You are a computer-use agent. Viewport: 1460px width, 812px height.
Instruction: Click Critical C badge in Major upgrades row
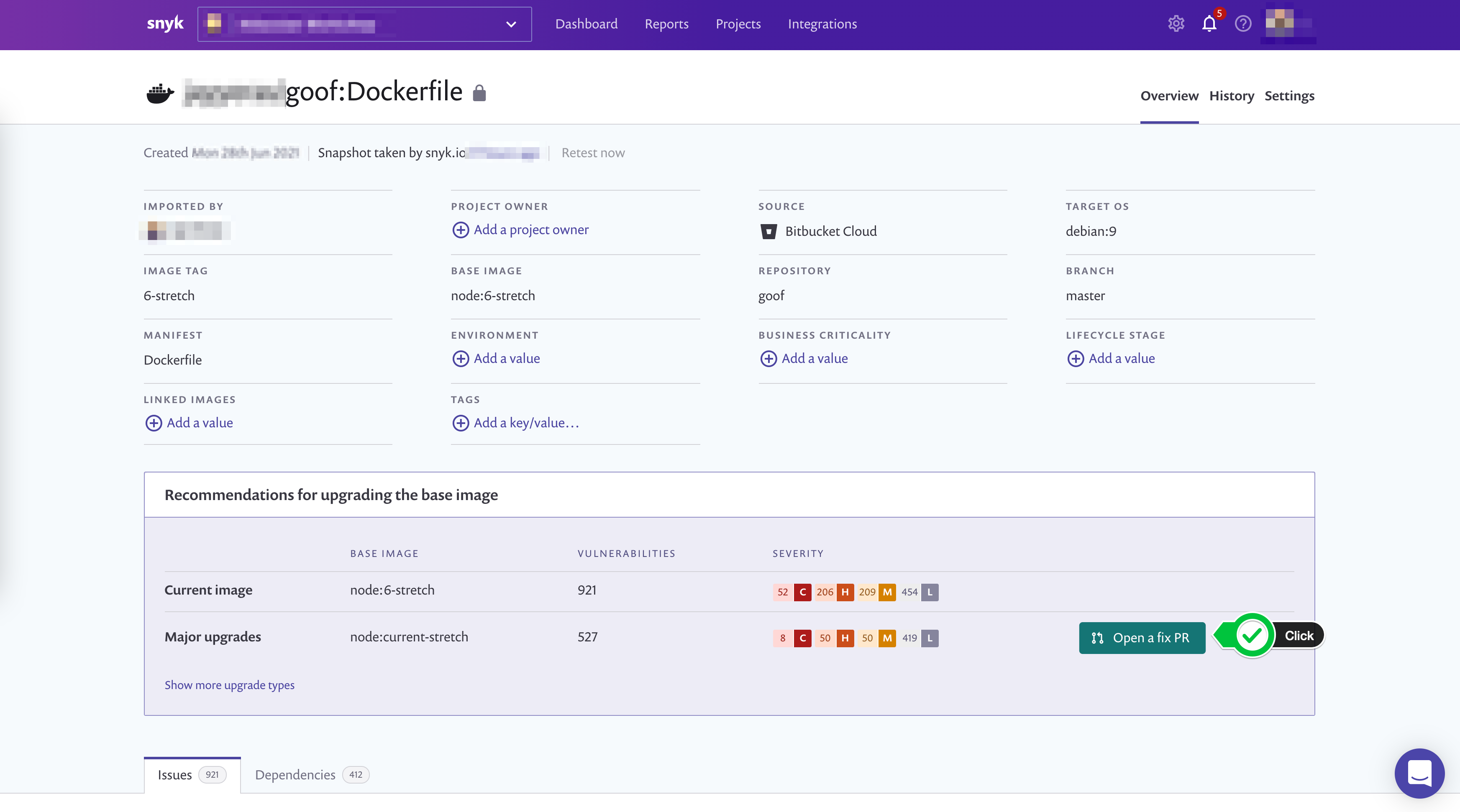click(802, 638)
